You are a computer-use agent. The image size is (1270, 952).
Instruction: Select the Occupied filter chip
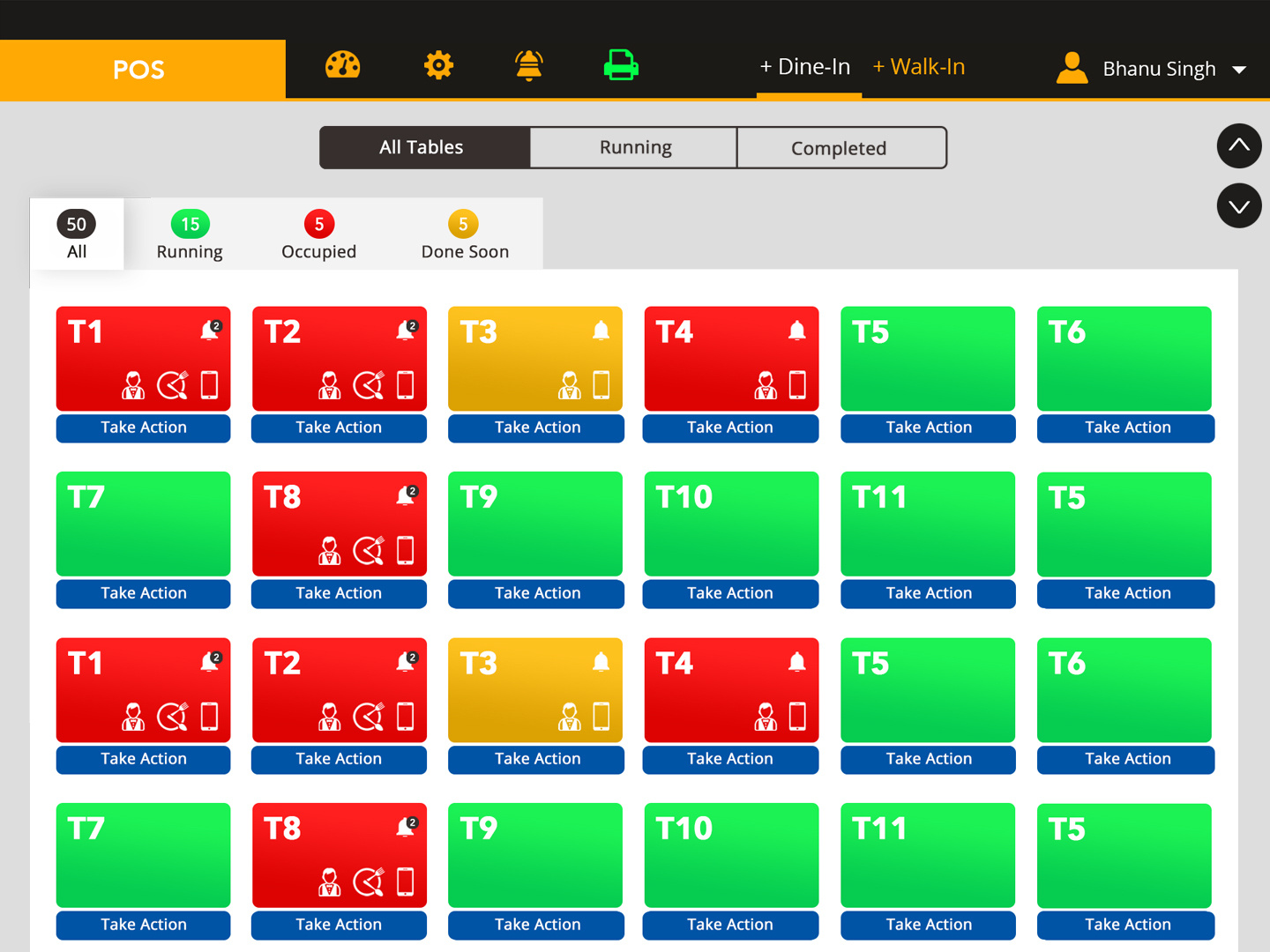coord(318,234)
